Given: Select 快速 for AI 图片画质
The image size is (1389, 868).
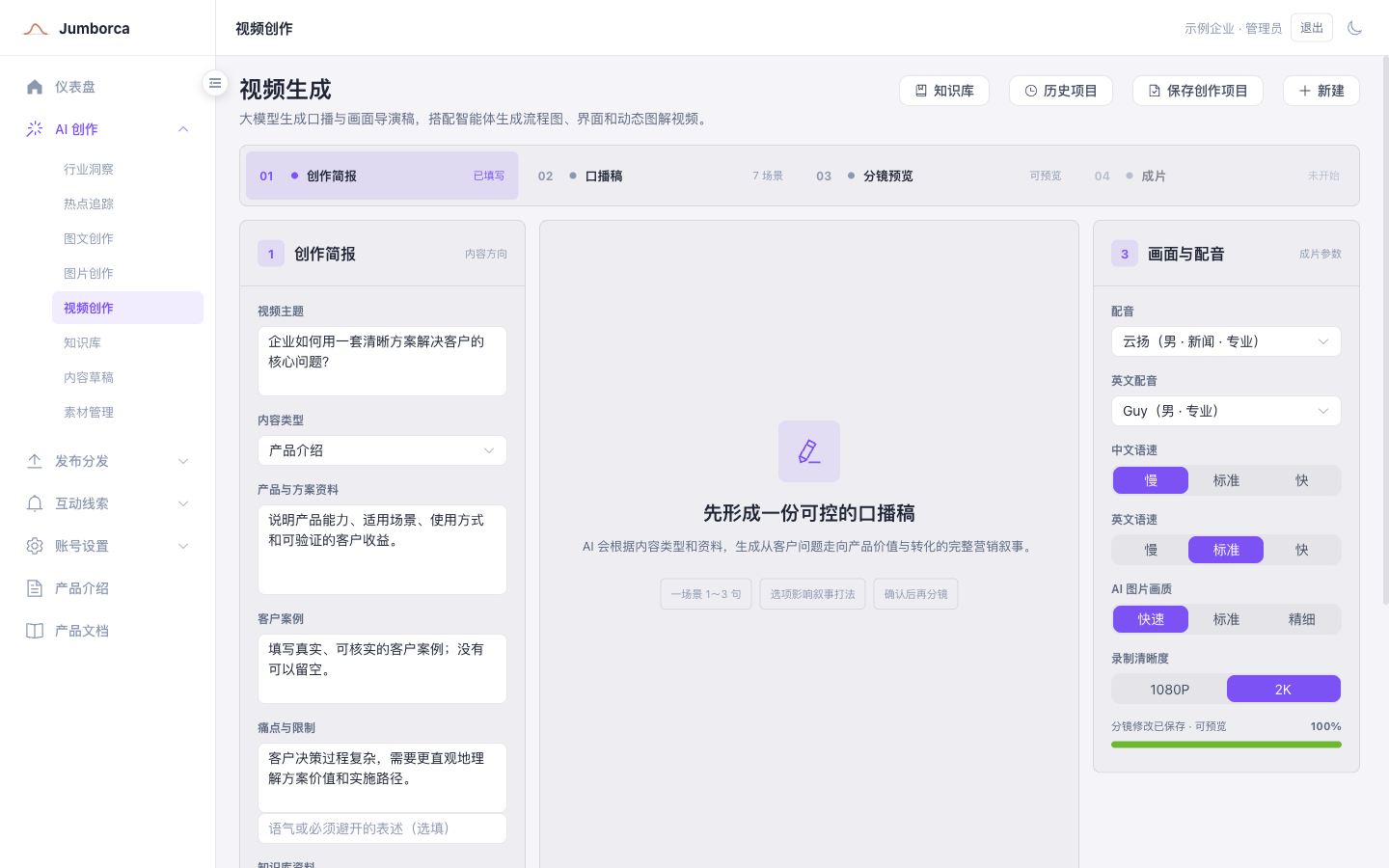Looking at the screenshot, I should (1151, 619).
